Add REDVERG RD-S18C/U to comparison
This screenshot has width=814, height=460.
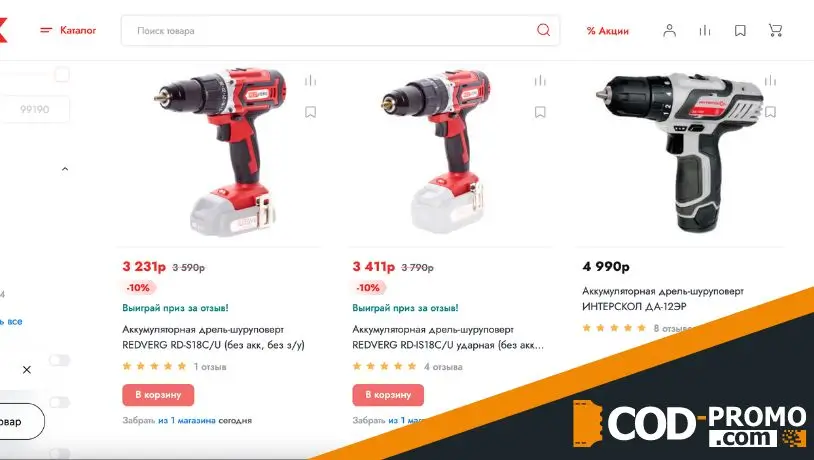tap(310, 80)
